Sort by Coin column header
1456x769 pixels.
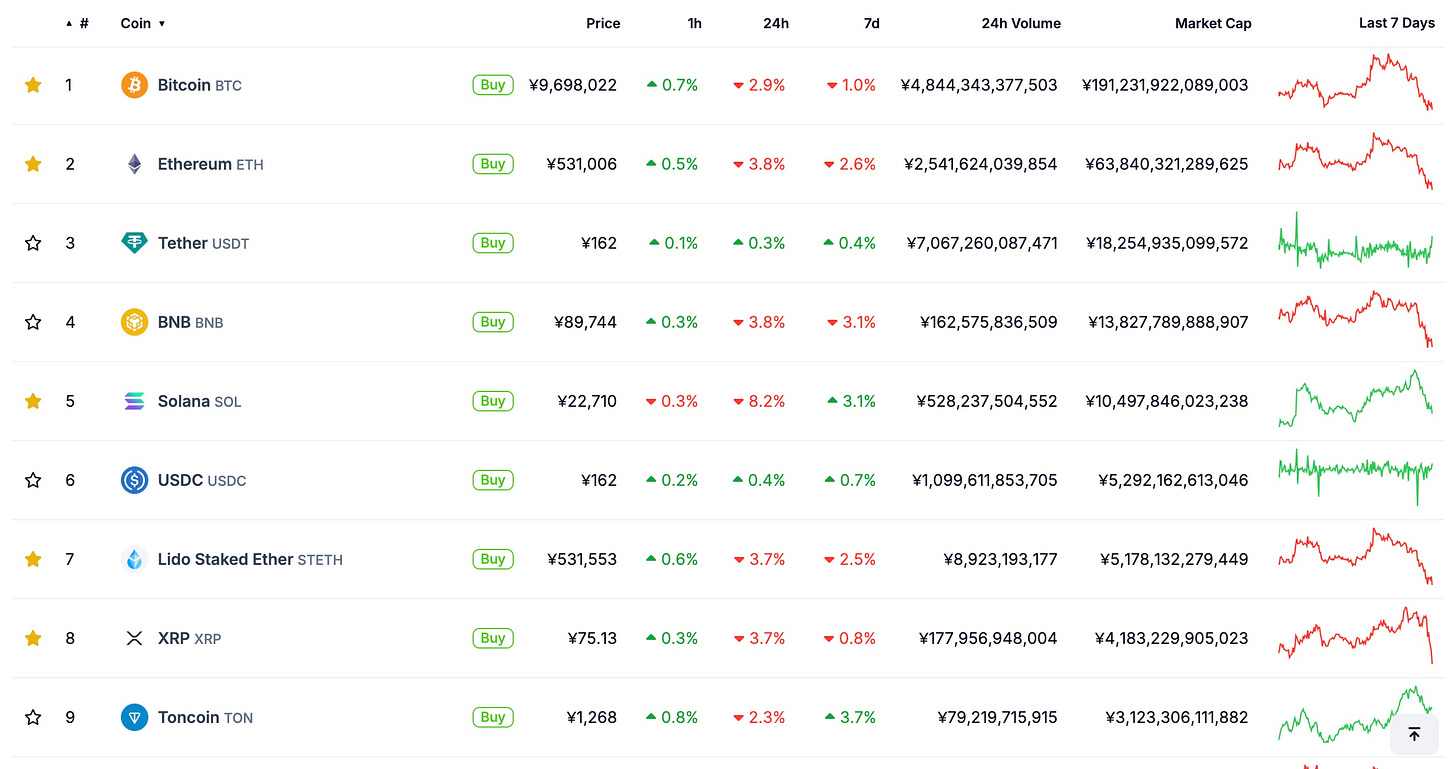[143, 23]
